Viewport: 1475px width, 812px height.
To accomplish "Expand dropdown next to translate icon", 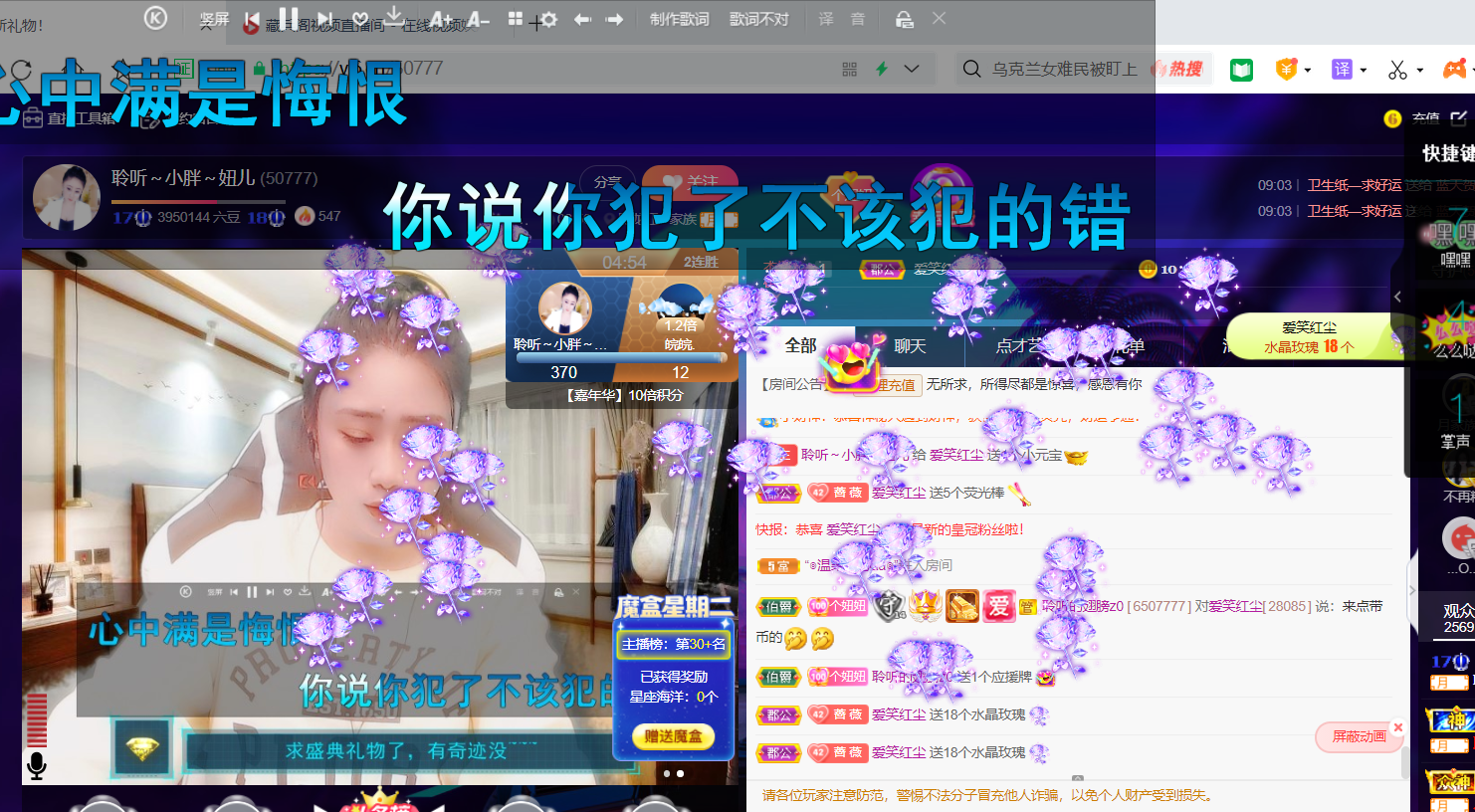I will [1364, 70].
